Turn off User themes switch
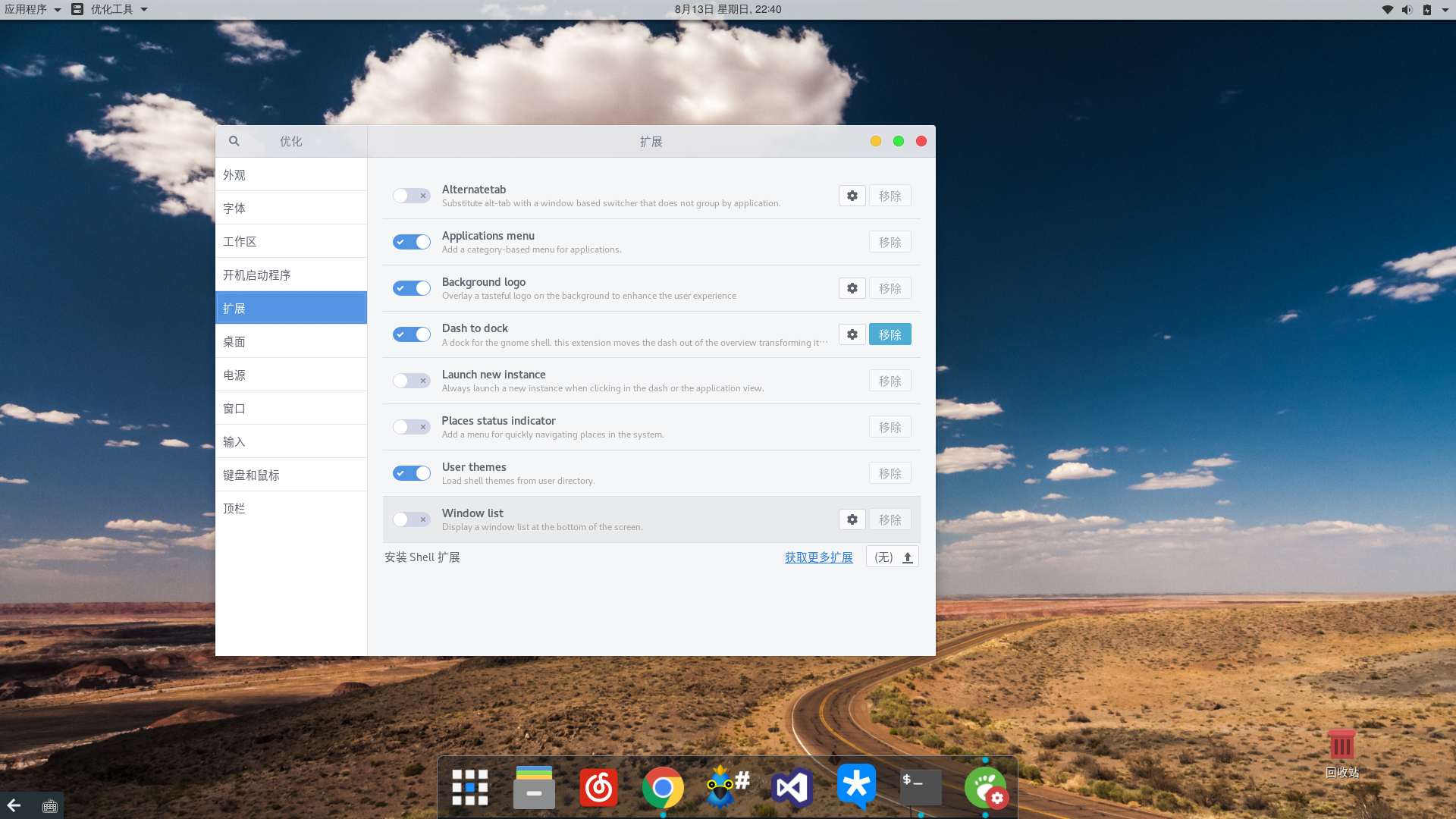Image resolution: width=1456 pixels, height=819 pixels. click(x=412, y=473)
